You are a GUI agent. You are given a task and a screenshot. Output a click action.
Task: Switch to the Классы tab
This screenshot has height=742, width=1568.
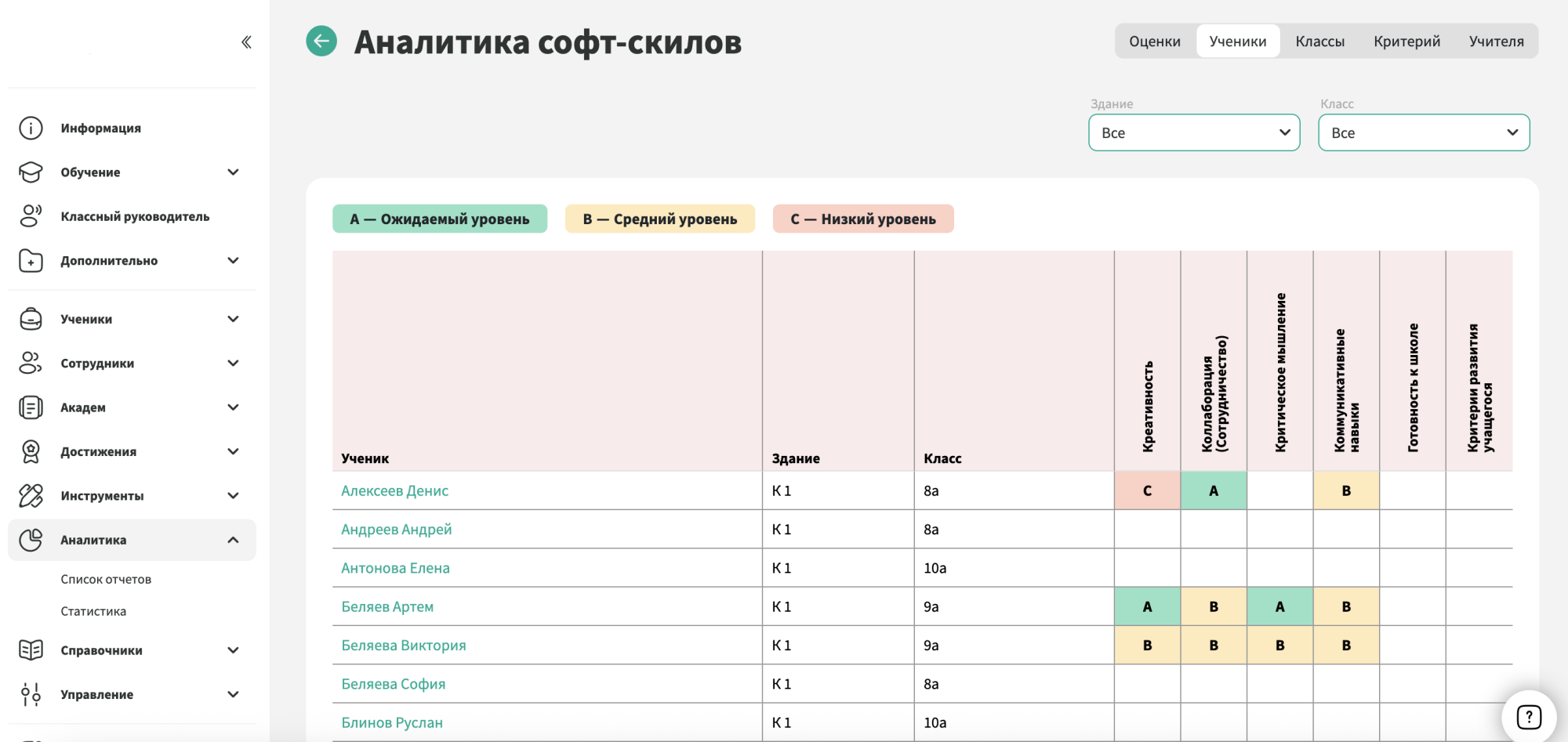[x=1320, y=42]
